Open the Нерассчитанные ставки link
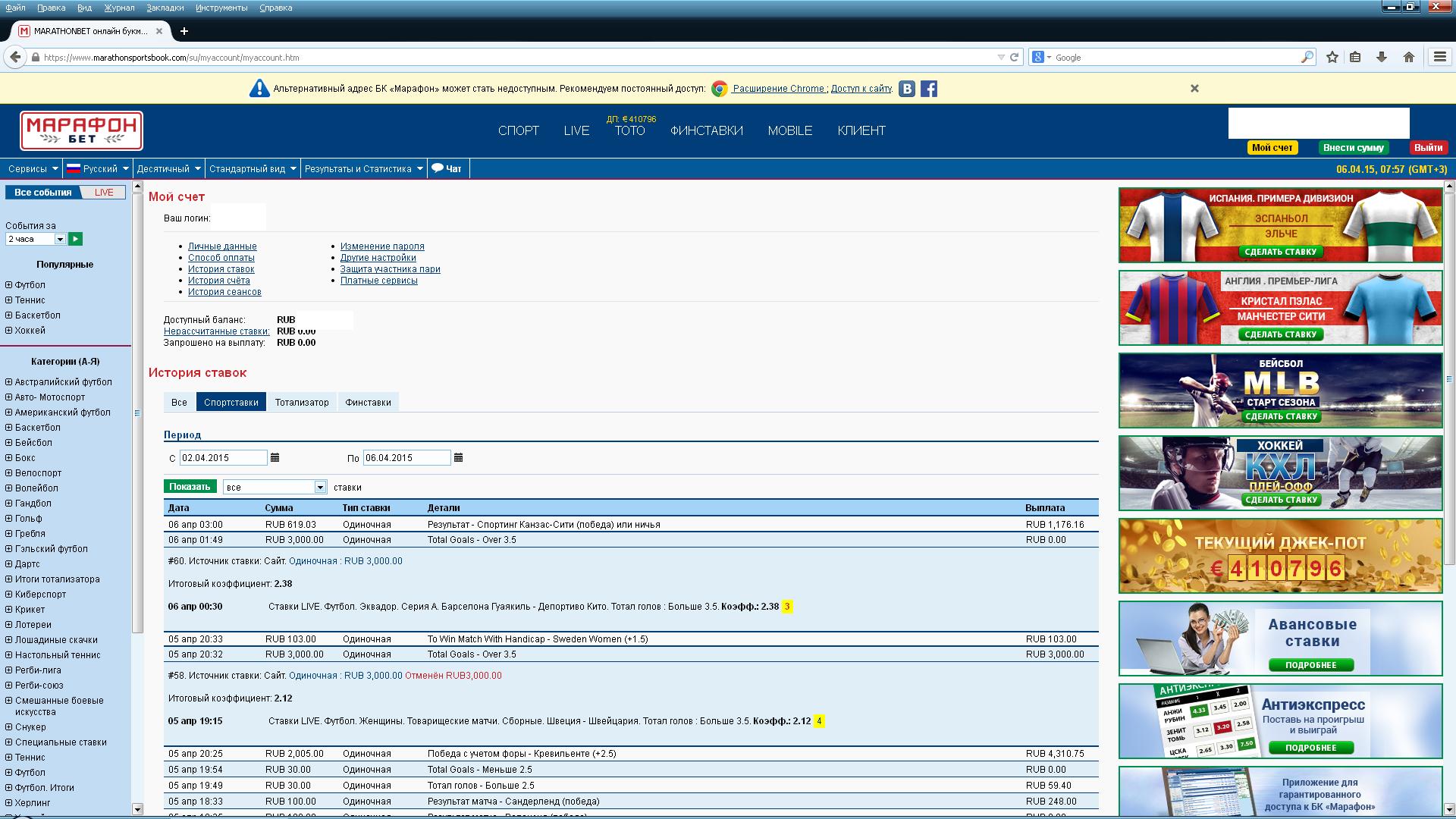This screenshot has width=1456, height=819. tap(217, 331)
